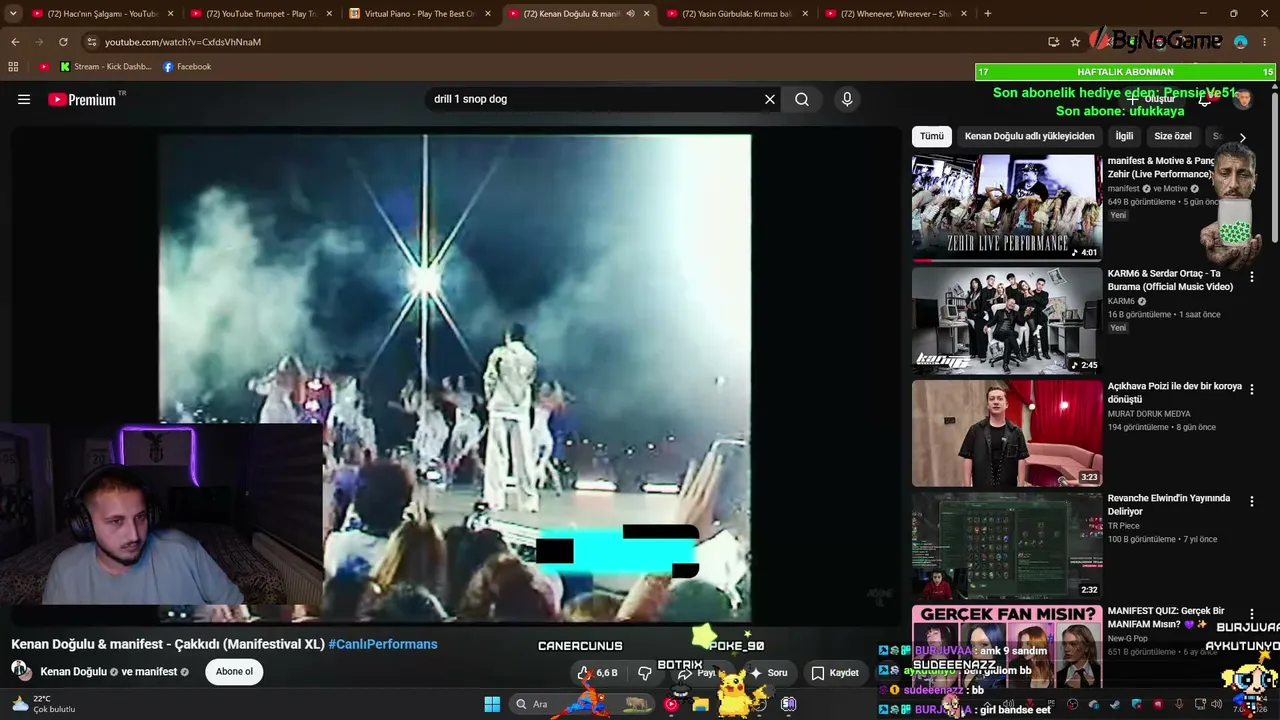The width and height of the screenshot is (1280, 720).
Task: Open more options for KARM6 video
Action: (1251, 276)
